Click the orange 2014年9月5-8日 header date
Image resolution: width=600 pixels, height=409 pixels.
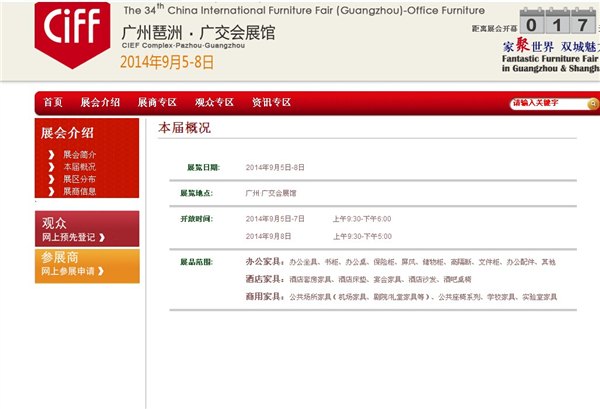click(x=167, y=62)
